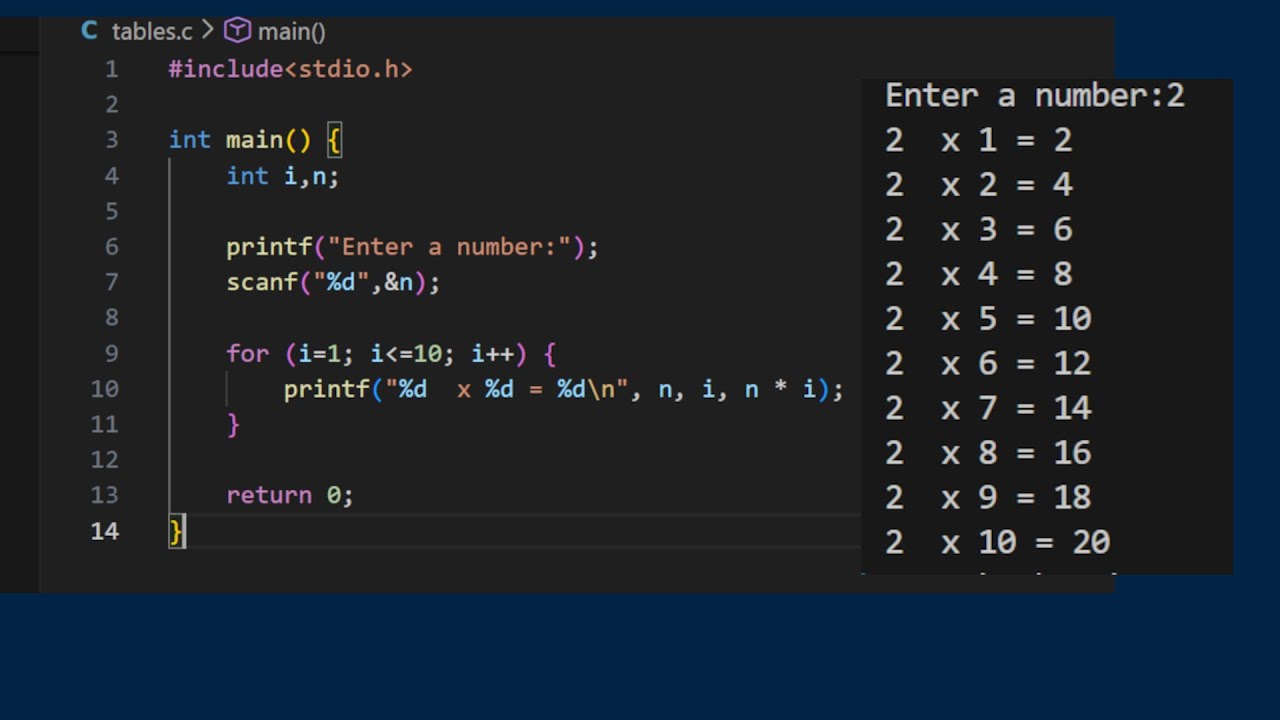The height and width of the screenshot is (720, 1280).
Task: Click the main() symbol cube icon
Action: click(x=237, y=31)
